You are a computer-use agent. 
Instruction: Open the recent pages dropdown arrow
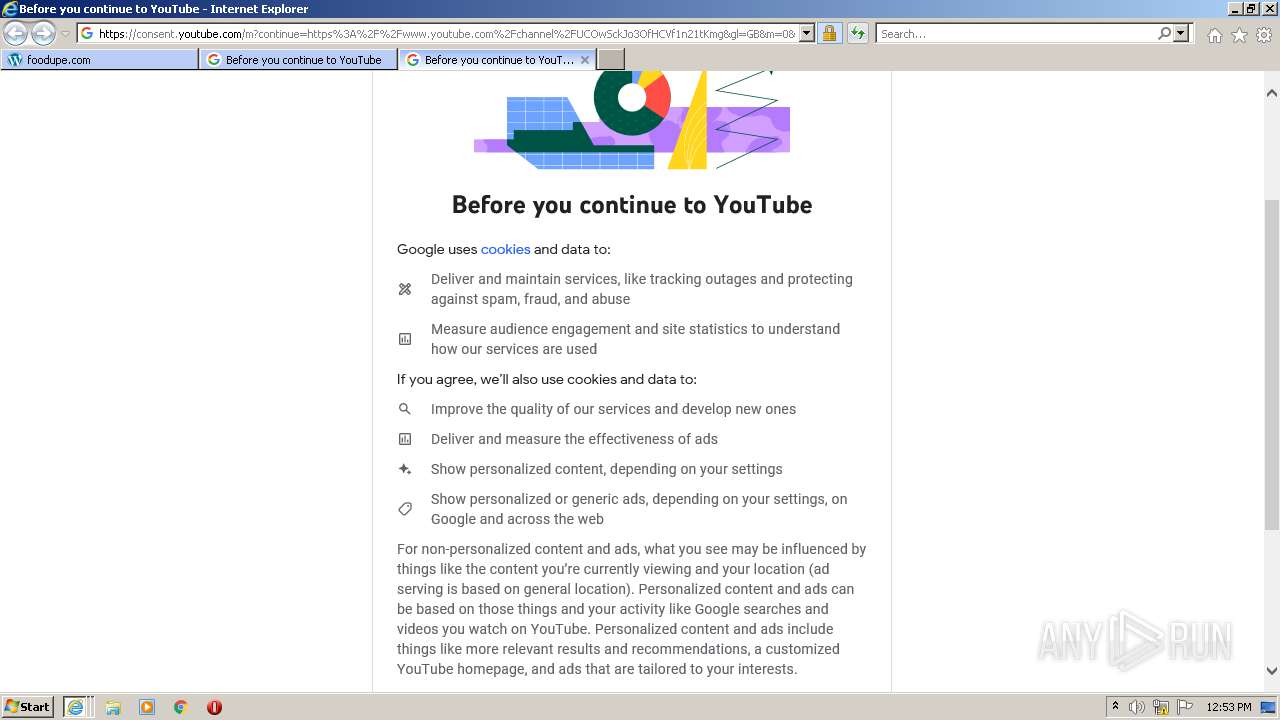(x=65, y=34)
